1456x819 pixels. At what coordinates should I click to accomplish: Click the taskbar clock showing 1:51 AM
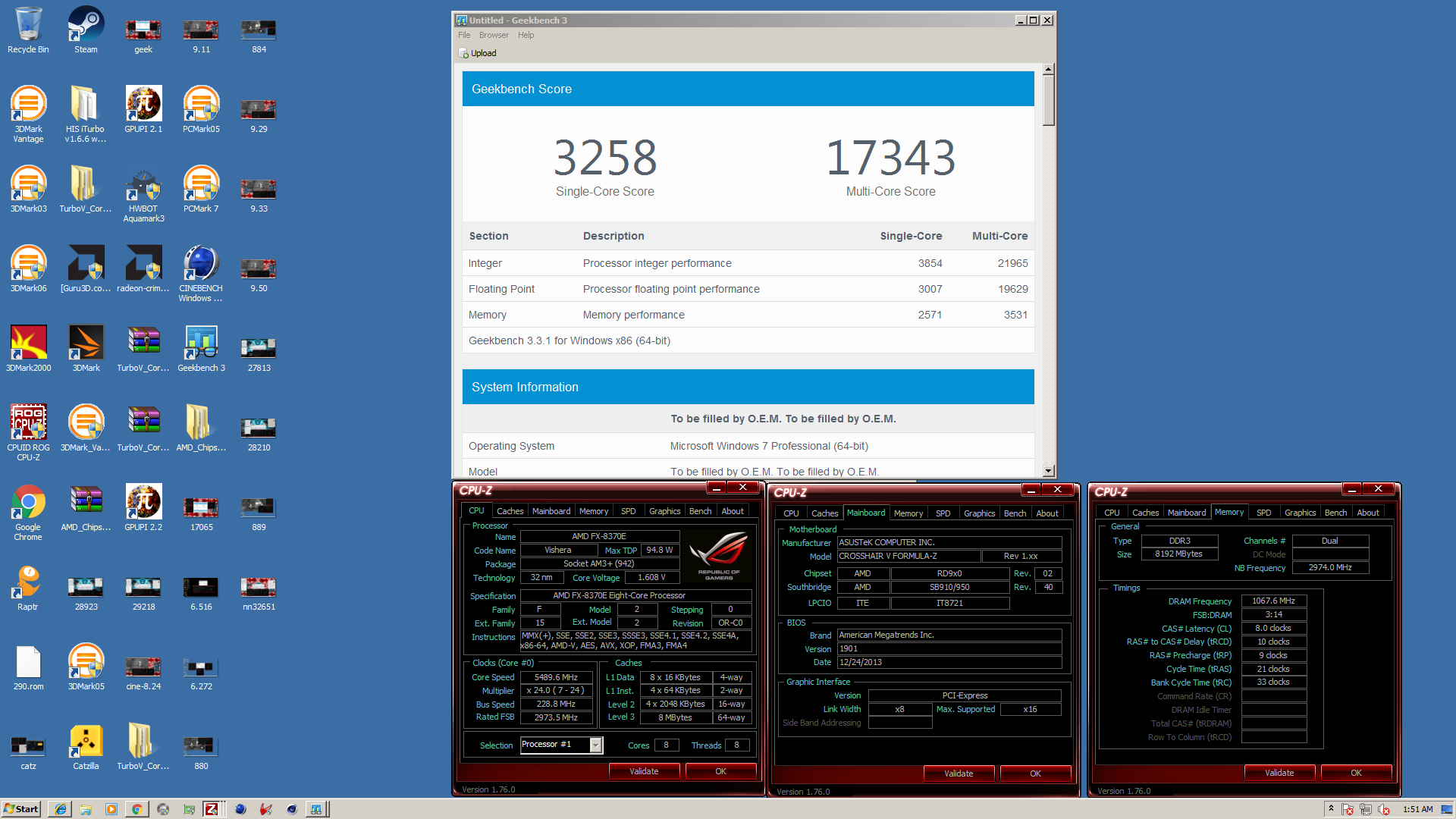point(1417,809)
